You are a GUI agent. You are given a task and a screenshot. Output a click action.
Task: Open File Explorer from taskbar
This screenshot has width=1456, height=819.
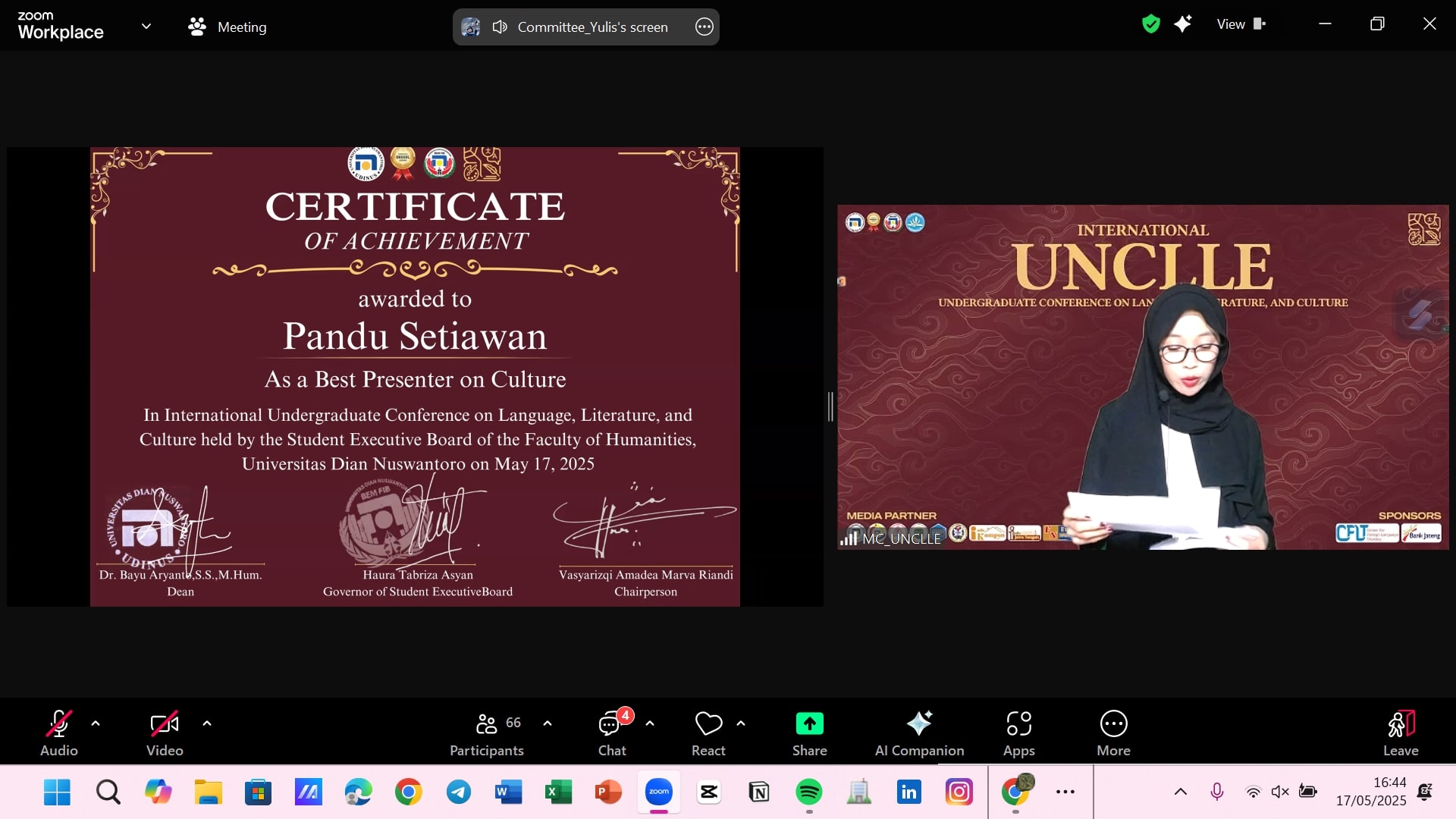pos(208,792)
